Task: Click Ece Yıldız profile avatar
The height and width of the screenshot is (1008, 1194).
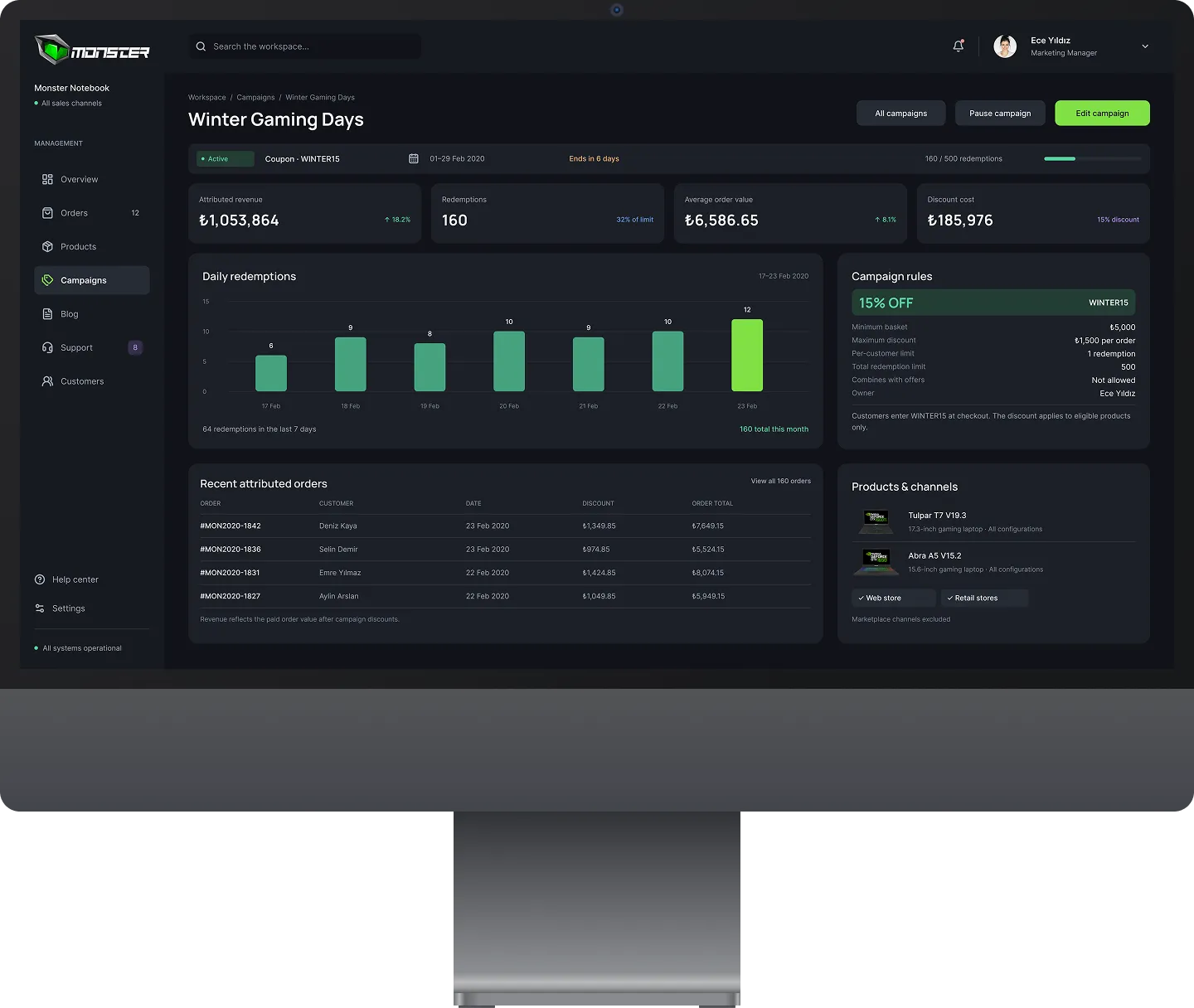Action: (1005, 46)
